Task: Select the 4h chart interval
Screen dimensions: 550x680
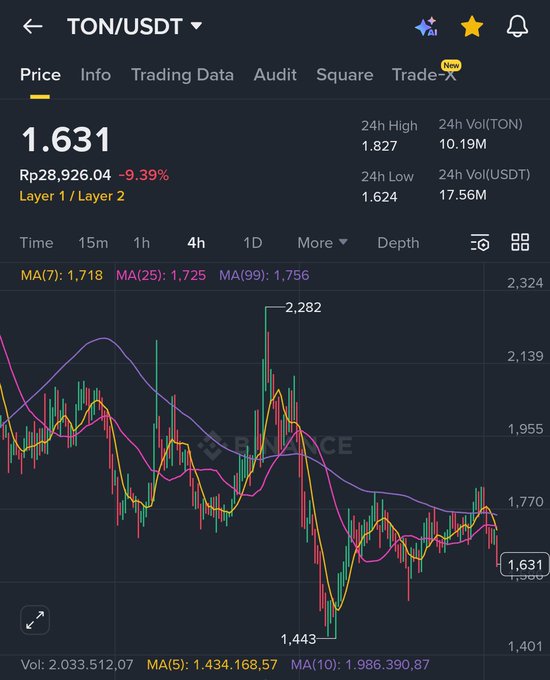Action: click(x=196, y=243)
